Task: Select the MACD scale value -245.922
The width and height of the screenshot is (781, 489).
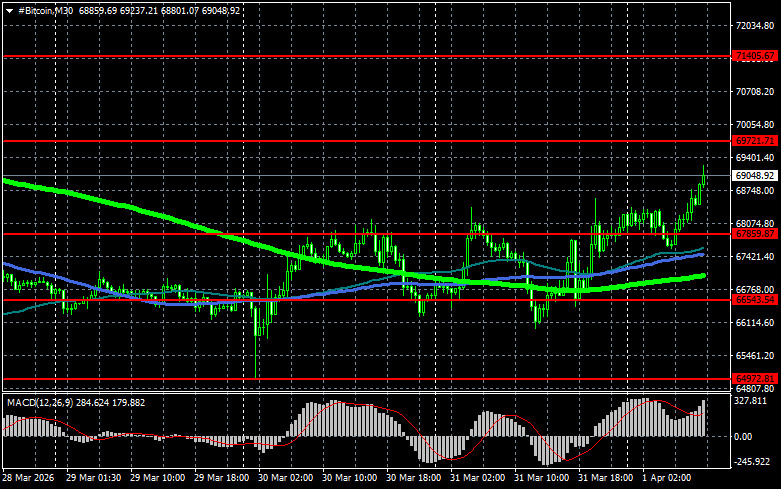Action: (752, 462)
